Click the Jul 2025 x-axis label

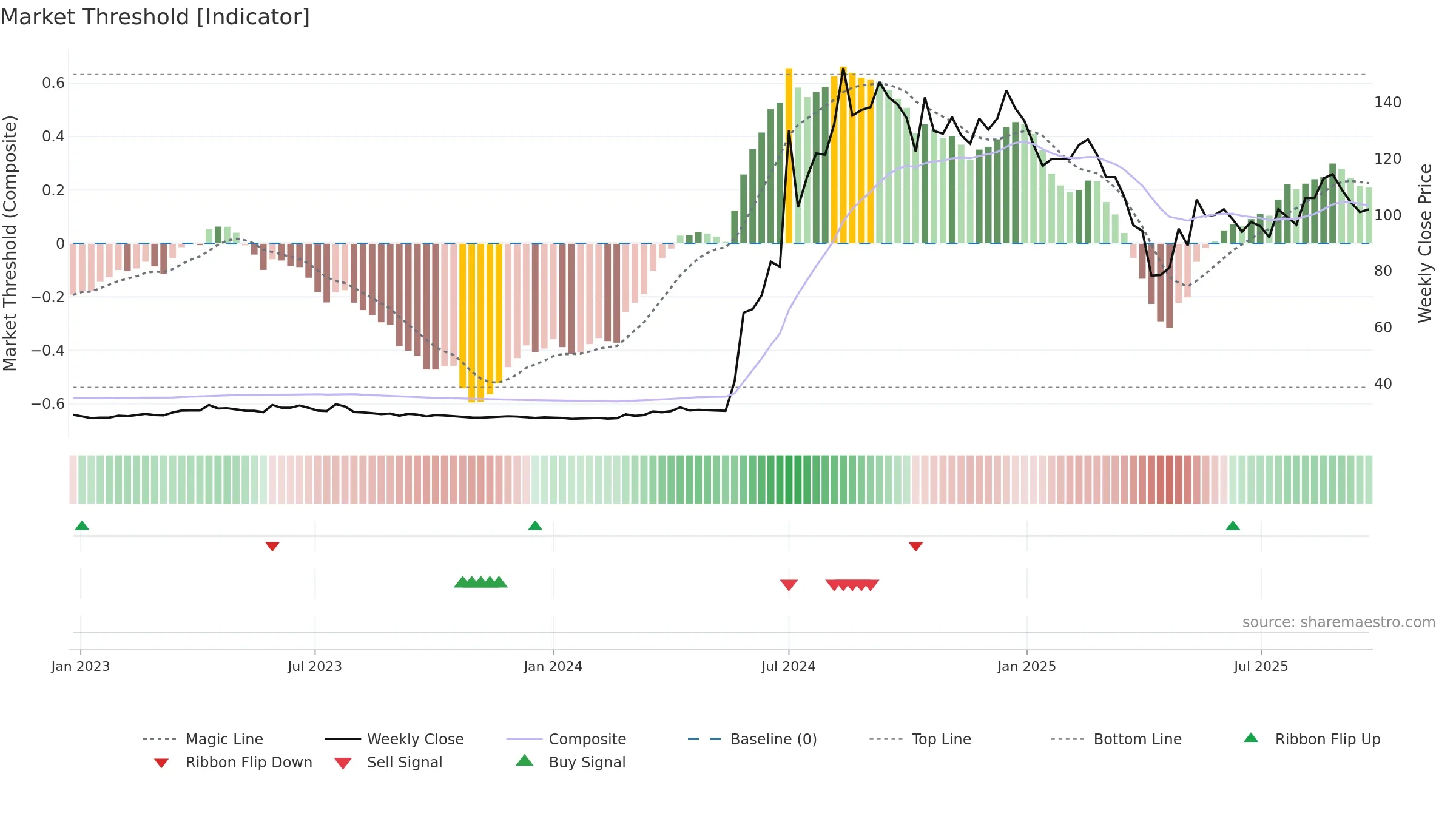coord(1261,666)
